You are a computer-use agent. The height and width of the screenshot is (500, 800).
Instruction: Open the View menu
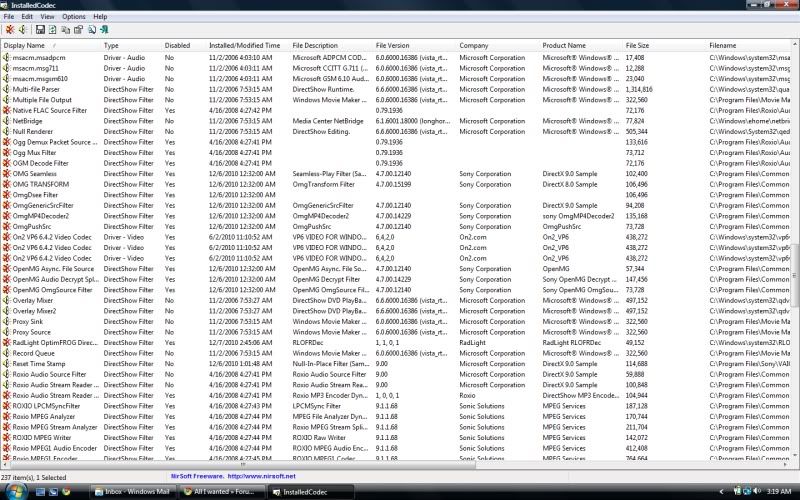tap(47, 16)
